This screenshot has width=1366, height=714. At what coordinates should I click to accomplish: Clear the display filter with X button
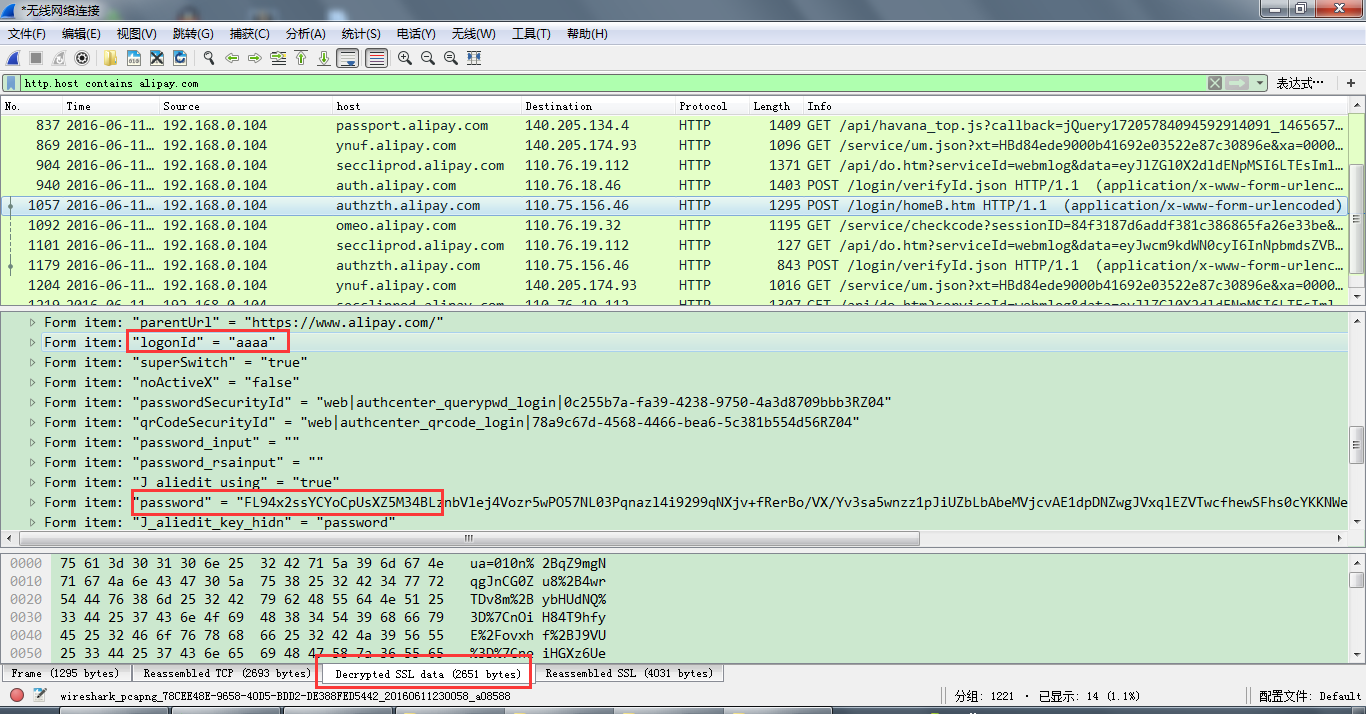tap(1214, 83)
